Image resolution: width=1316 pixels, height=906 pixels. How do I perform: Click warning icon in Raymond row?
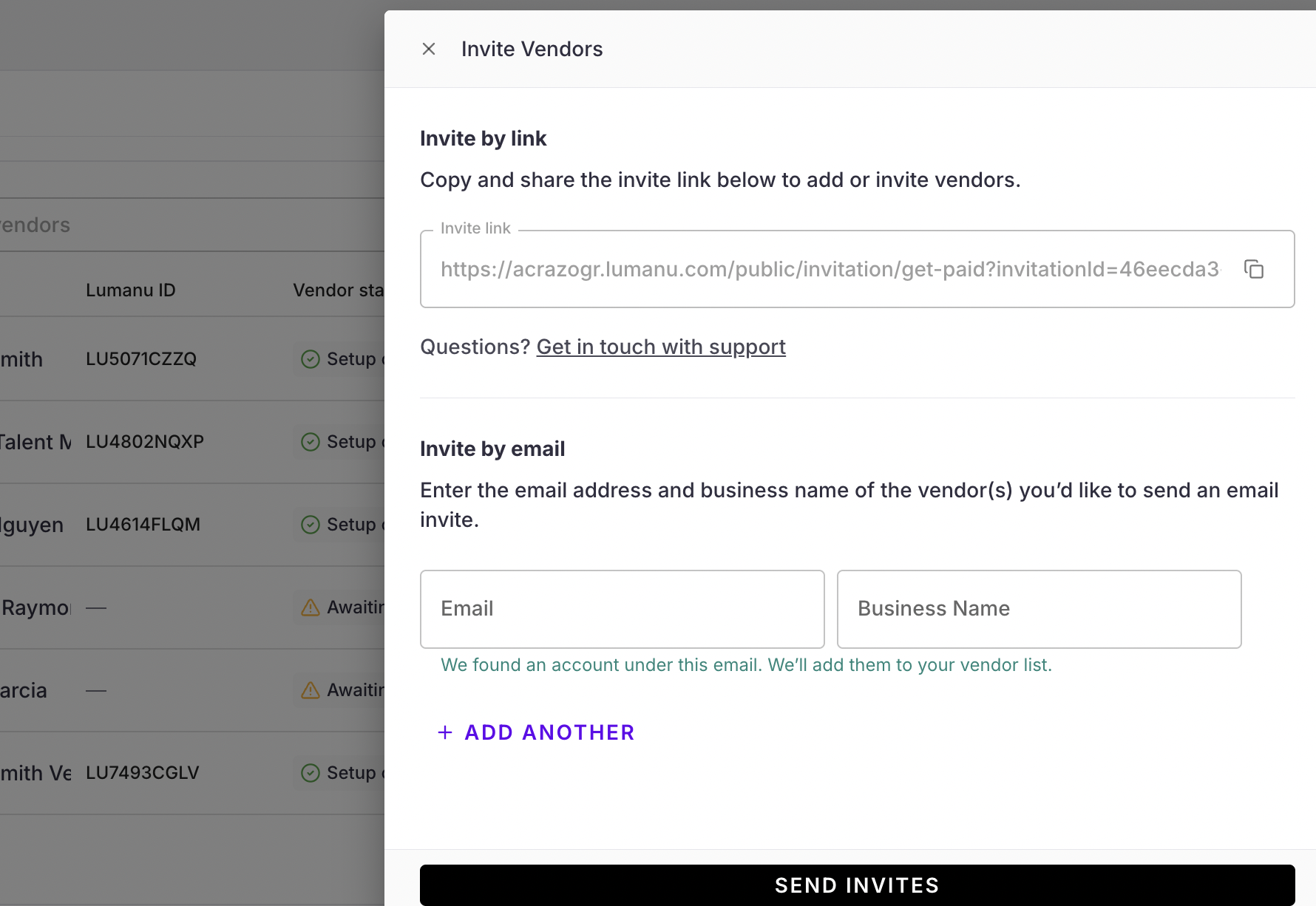pos(311,607)
